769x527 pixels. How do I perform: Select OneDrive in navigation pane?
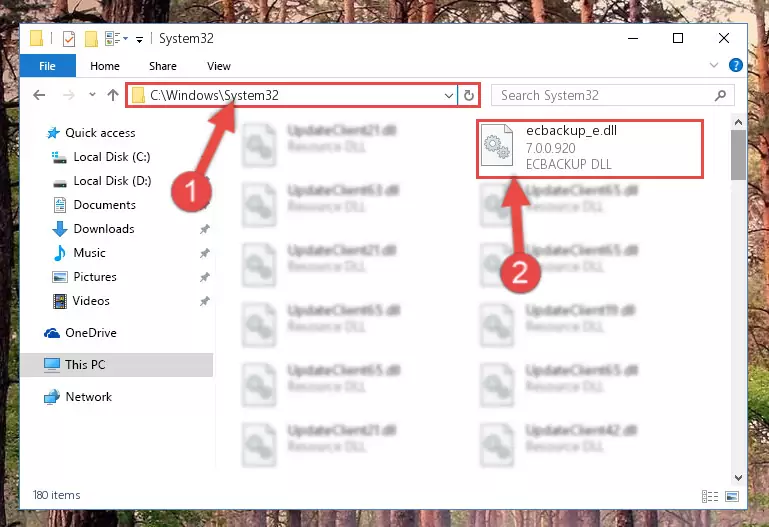coord(80,333)
